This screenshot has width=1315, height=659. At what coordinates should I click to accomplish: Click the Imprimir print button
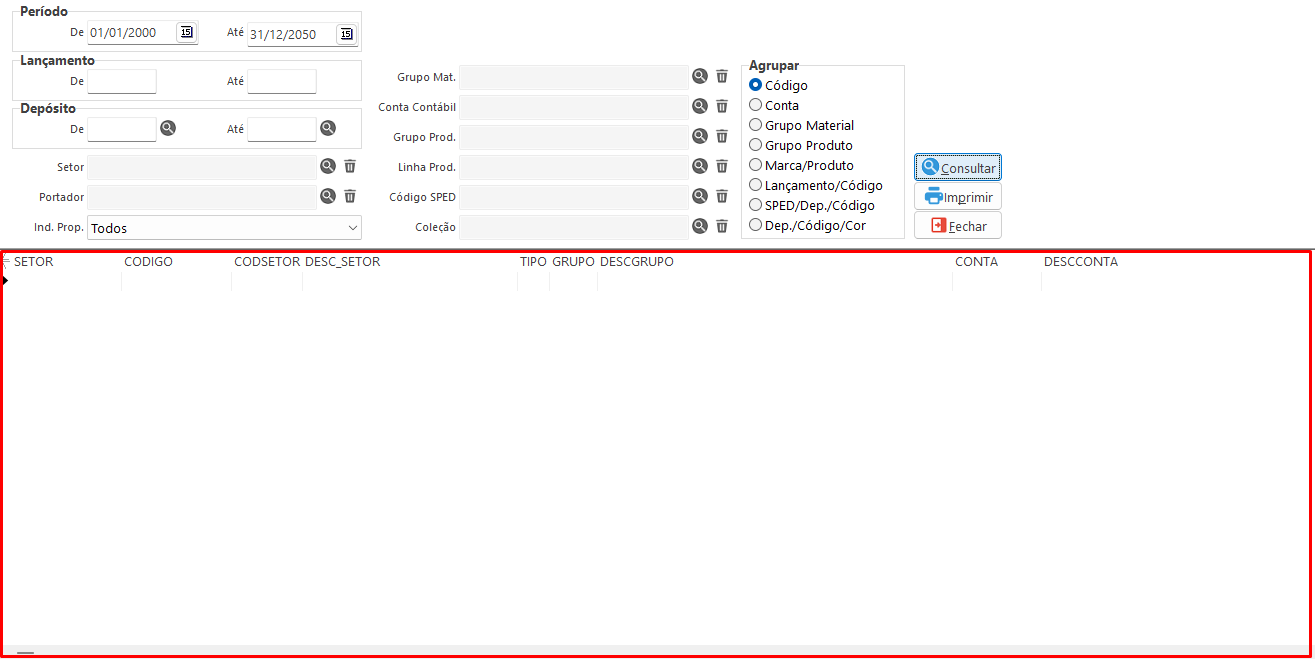click(958, 197)
